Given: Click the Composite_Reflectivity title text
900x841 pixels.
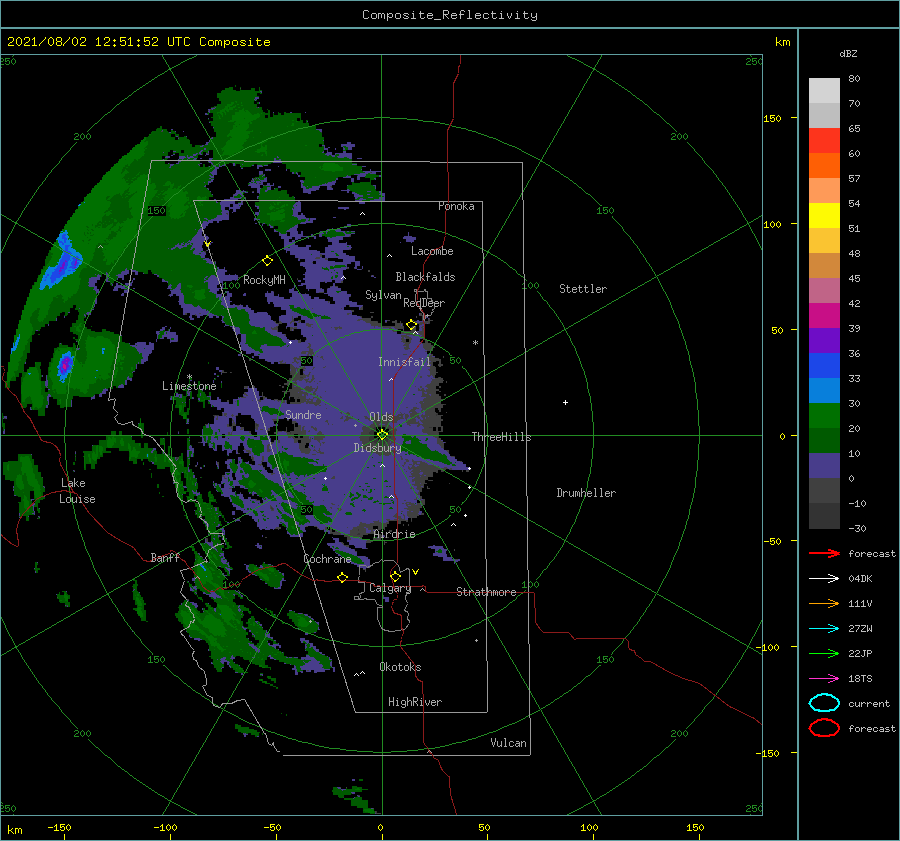Looking at the screenshot, I should pyautogui.click(x=449, y=15).
